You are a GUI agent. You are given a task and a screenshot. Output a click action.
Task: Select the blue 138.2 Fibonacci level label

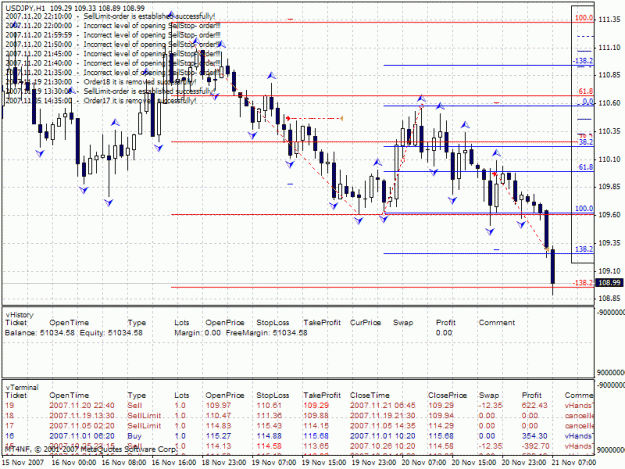[584, 249]
